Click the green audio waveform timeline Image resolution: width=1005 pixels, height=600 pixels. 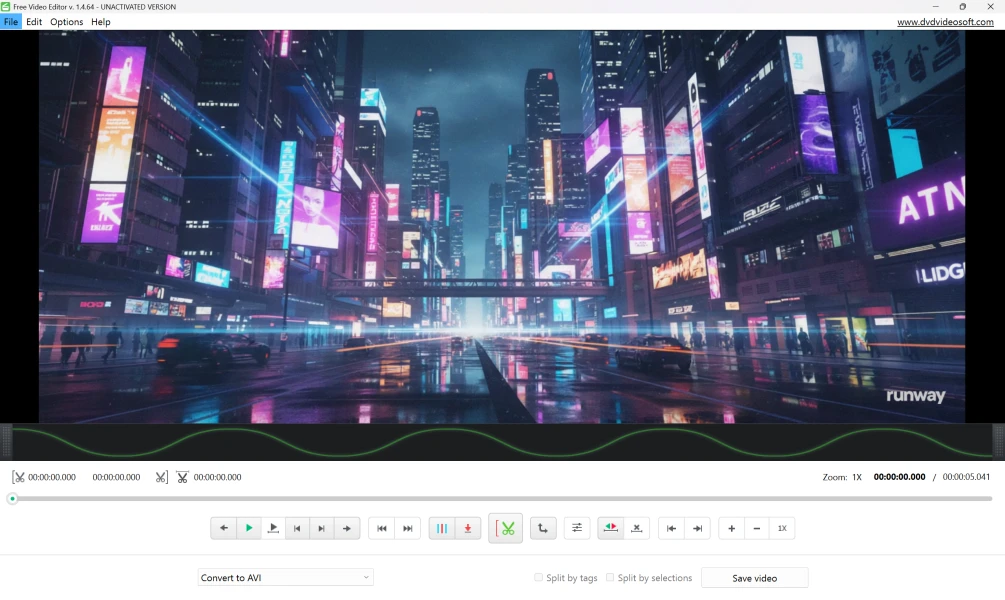tap(502, 441)
